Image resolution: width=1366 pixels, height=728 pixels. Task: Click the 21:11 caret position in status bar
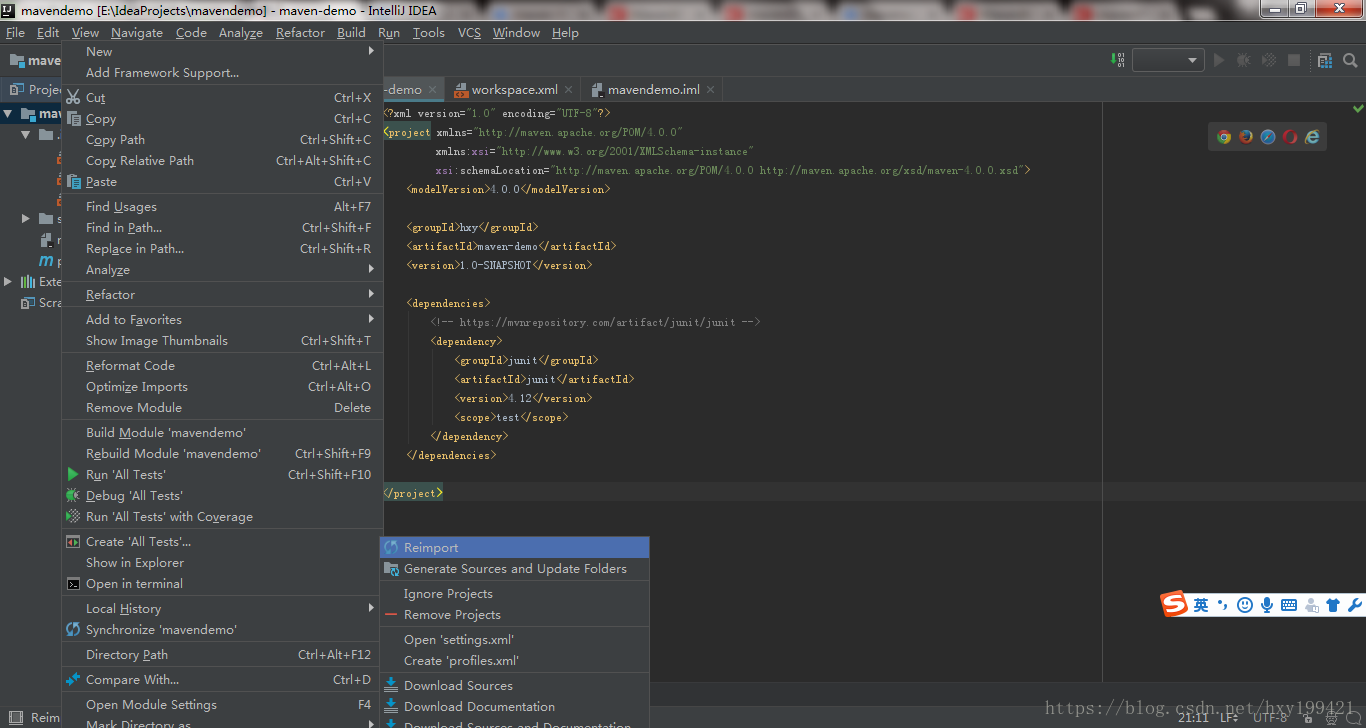click(1193, 717)
